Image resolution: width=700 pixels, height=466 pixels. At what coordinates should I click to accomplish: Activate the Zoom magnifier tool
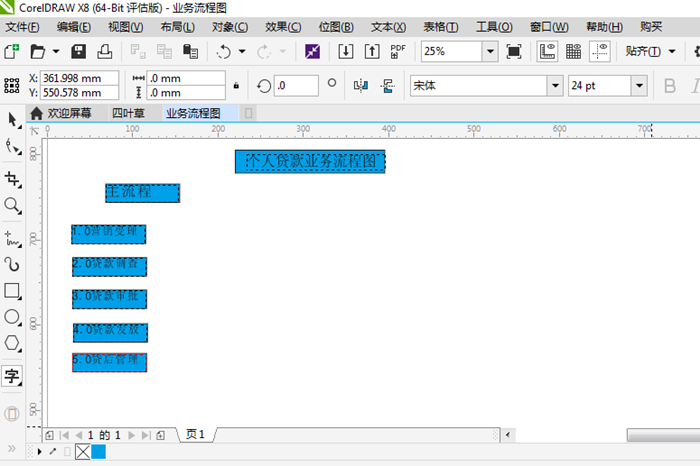(12, 205)
